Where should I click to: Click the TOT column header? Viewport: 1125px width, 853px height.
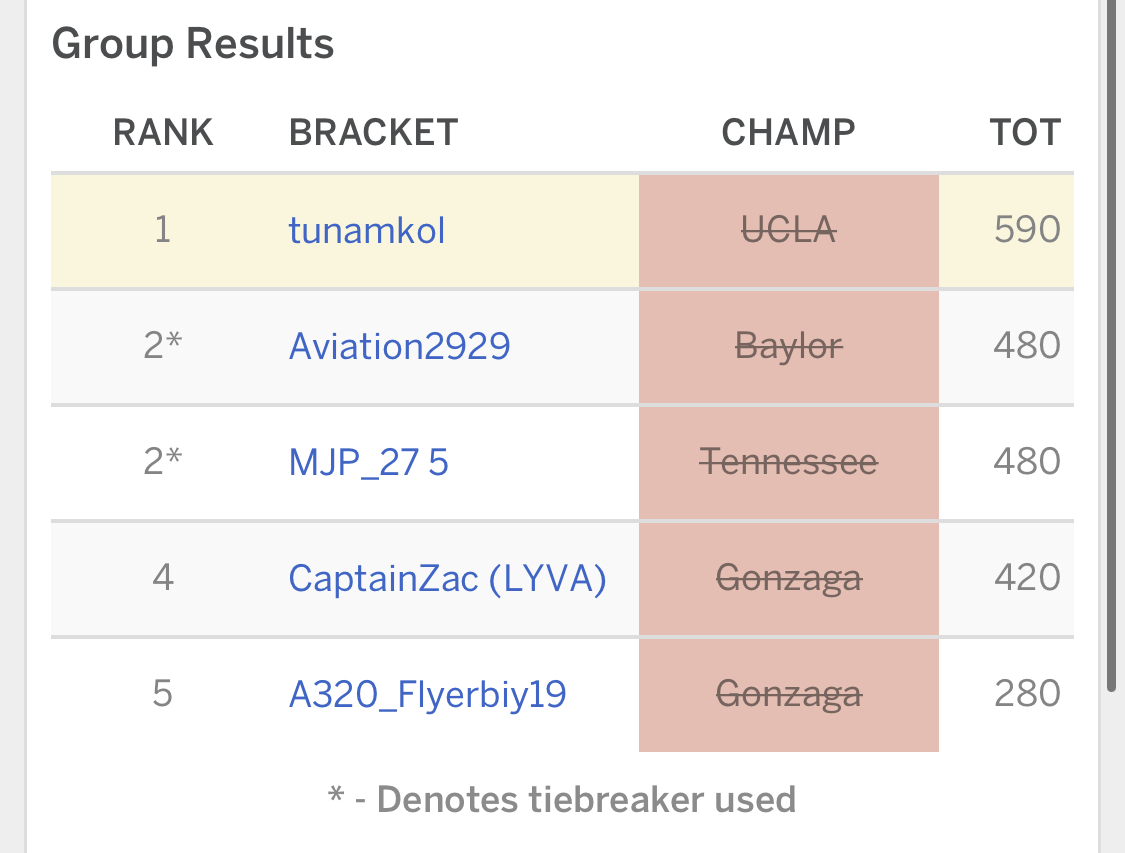tap(1025, 132)
